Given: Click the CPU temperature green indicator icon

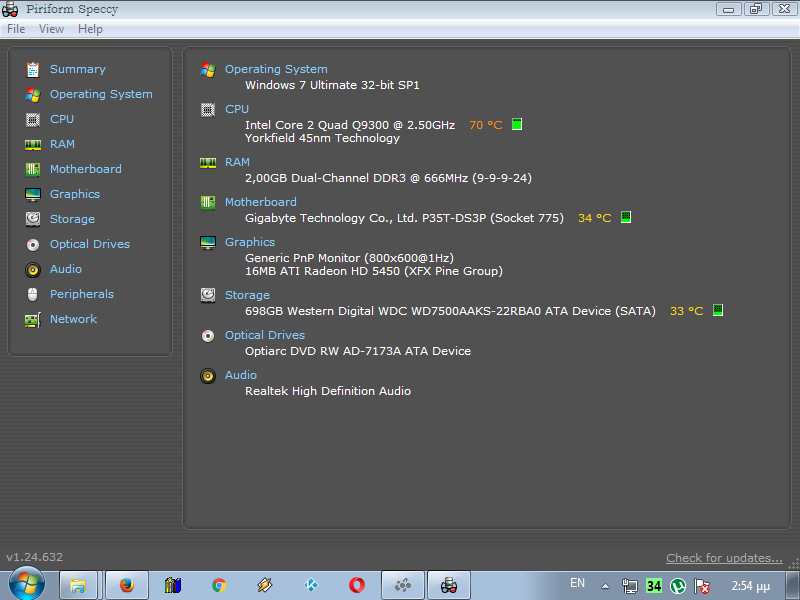Looking at the screenshot, I should pos(517,124).
